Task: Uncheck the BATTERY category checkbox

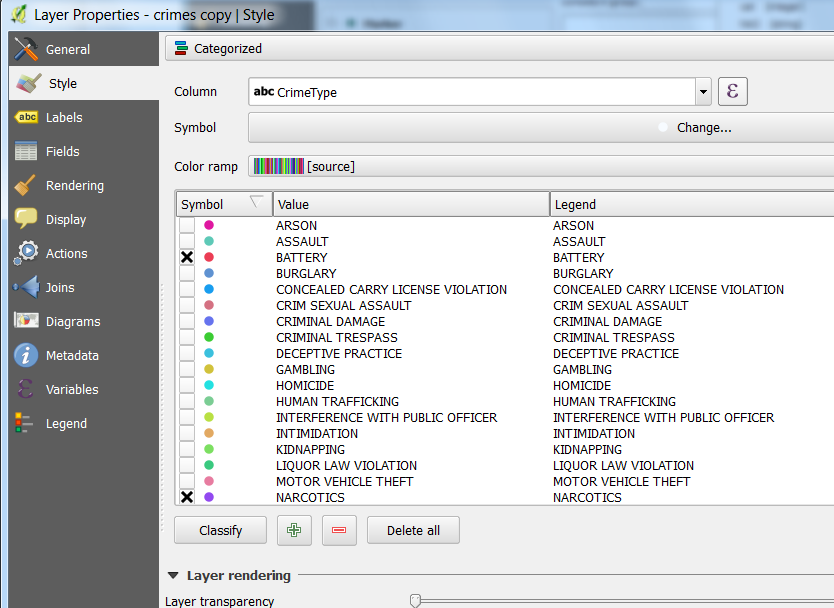Action: click(x=187, y=257)
